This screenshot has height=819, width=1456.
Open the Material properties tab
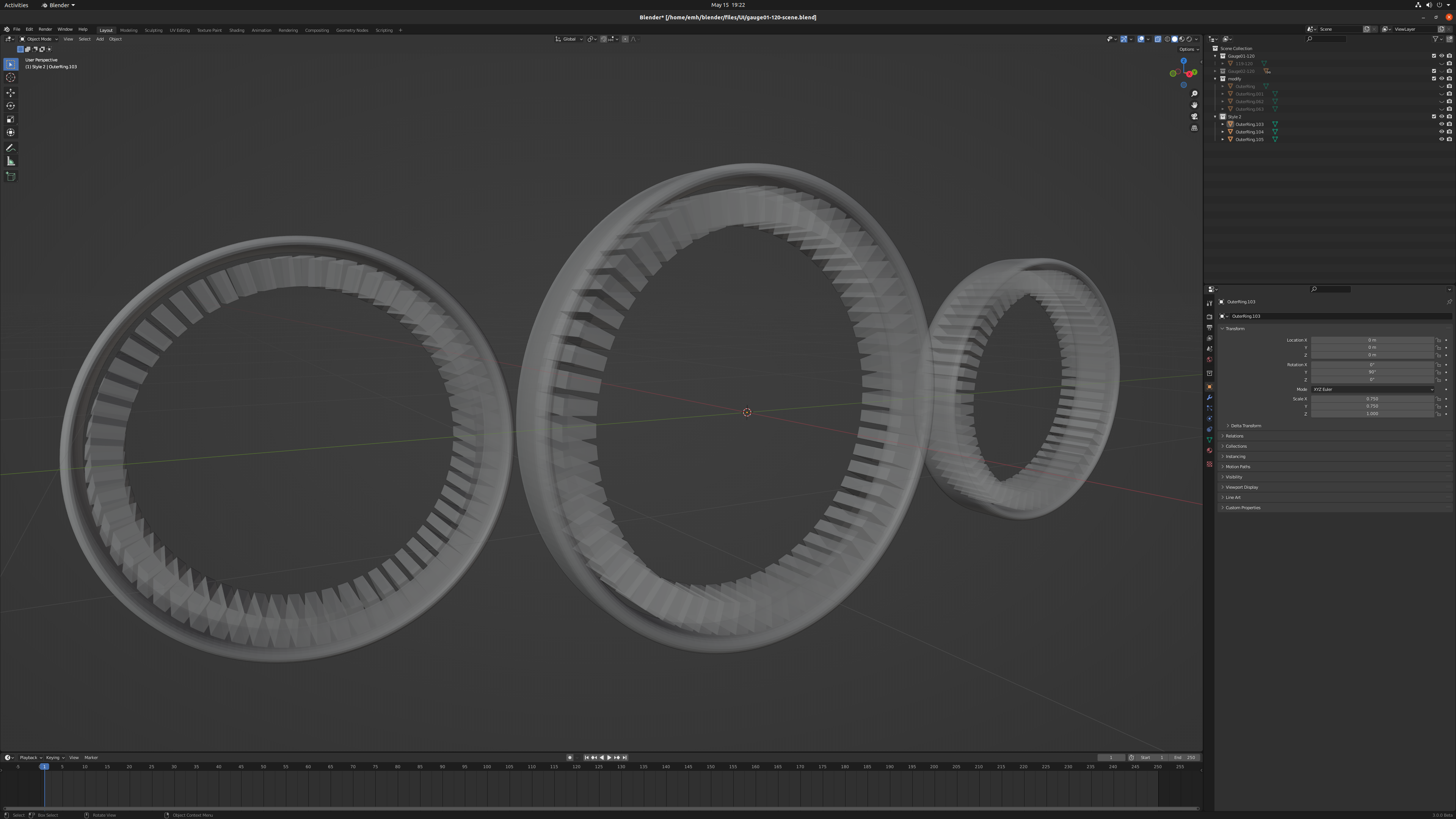pyautogui.click(x=1210, y=450)
